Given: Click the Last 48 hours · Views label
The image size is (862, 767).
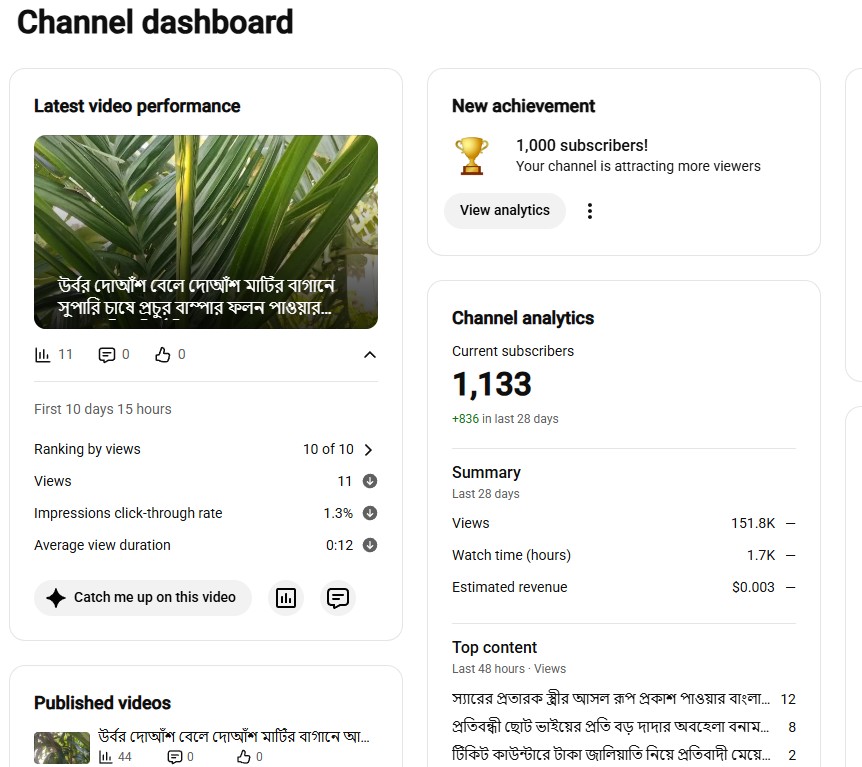Looking at the screenshot, I should tap(509, 669).
